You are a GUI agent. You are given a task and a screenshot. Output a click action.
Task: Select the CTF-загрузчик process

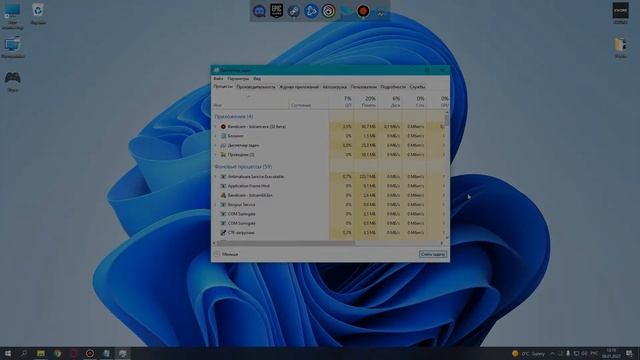coord(241,233)
